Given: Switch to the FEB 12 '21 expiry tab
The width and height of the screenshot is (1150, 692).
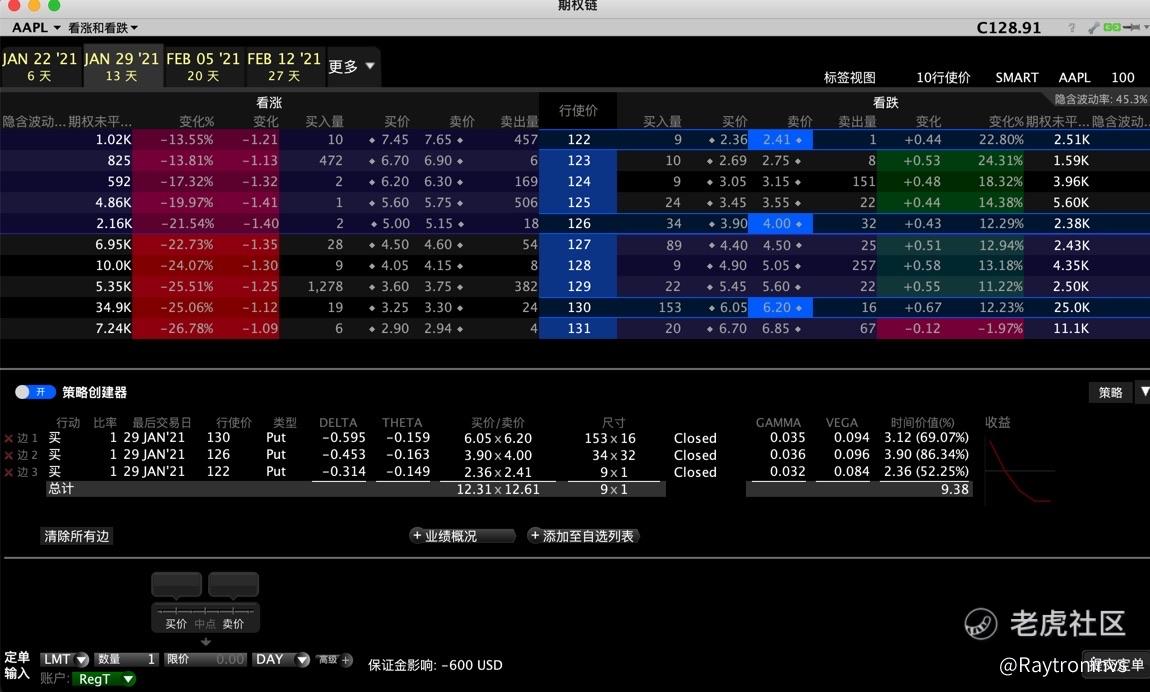Looking at the screenshot, I should point(284,67).
